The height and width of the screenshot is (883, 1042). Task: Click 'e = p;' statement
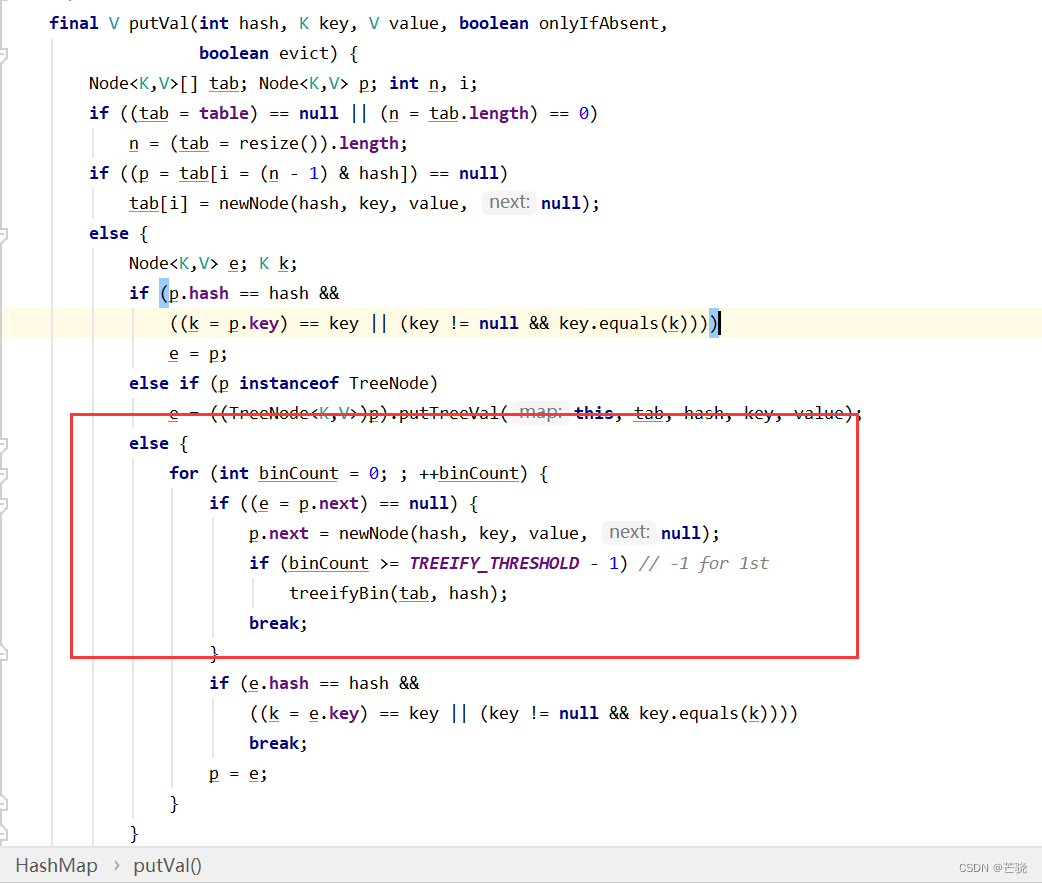[198, 353]
